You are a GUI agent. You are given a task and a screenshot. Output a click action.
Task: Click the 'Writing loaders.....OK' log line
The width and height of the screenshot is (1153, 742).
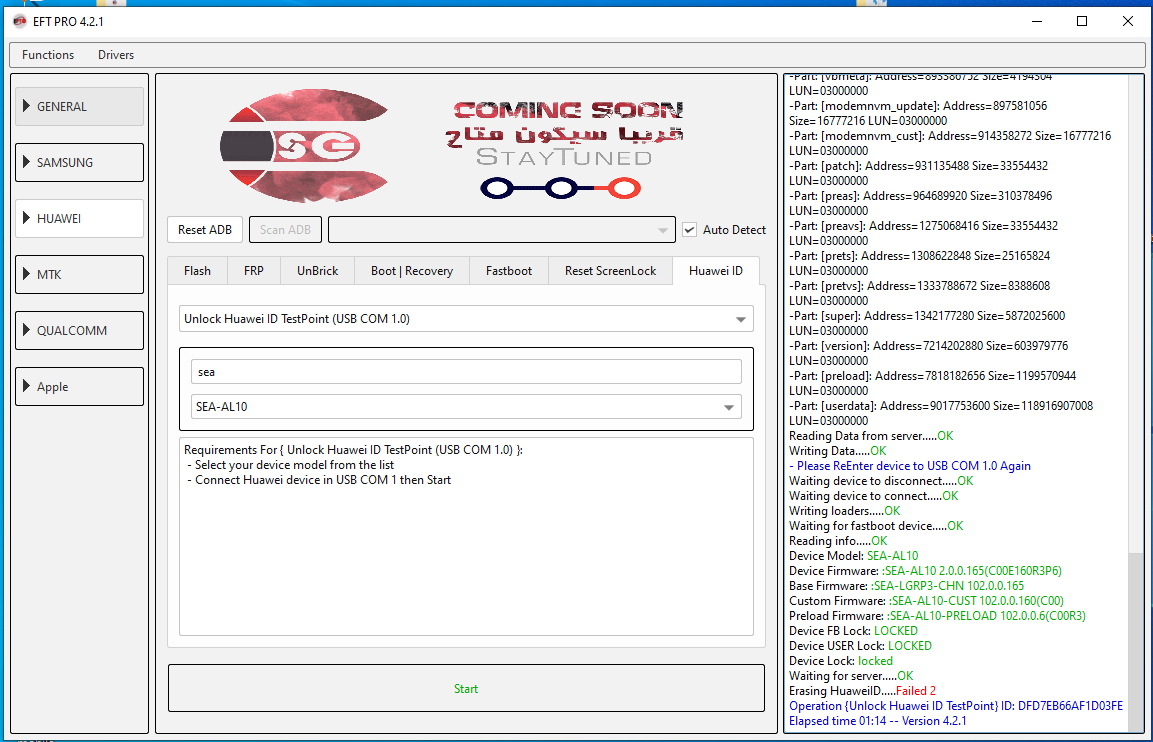point(844,510)
